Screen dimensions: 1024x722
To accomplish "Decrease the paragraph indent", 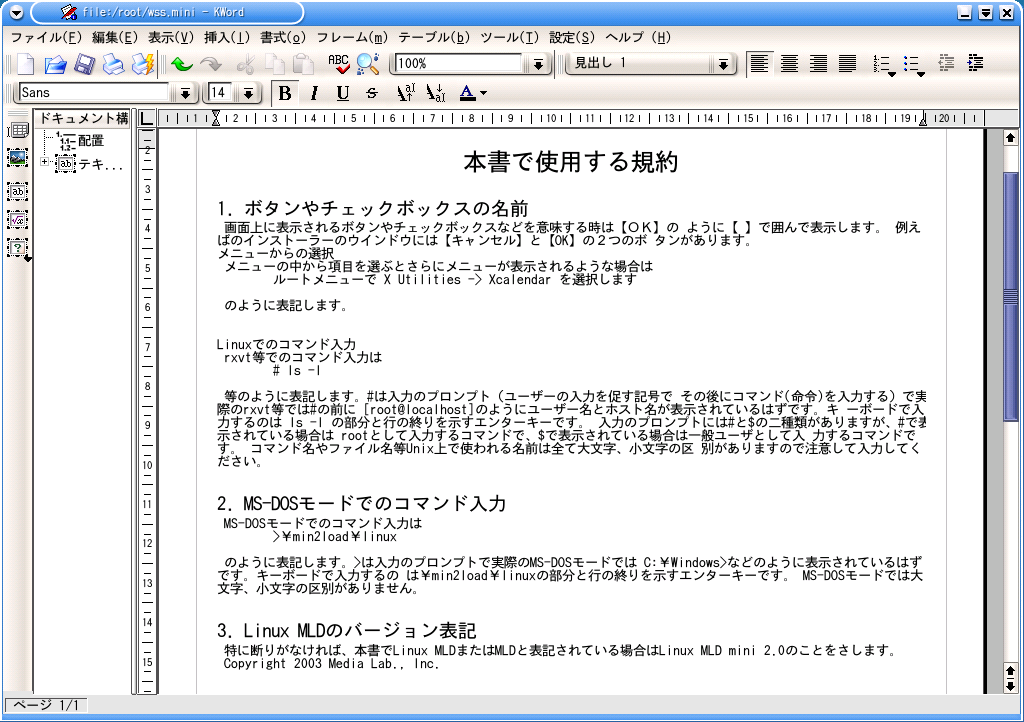I will [x=946, y=63].
